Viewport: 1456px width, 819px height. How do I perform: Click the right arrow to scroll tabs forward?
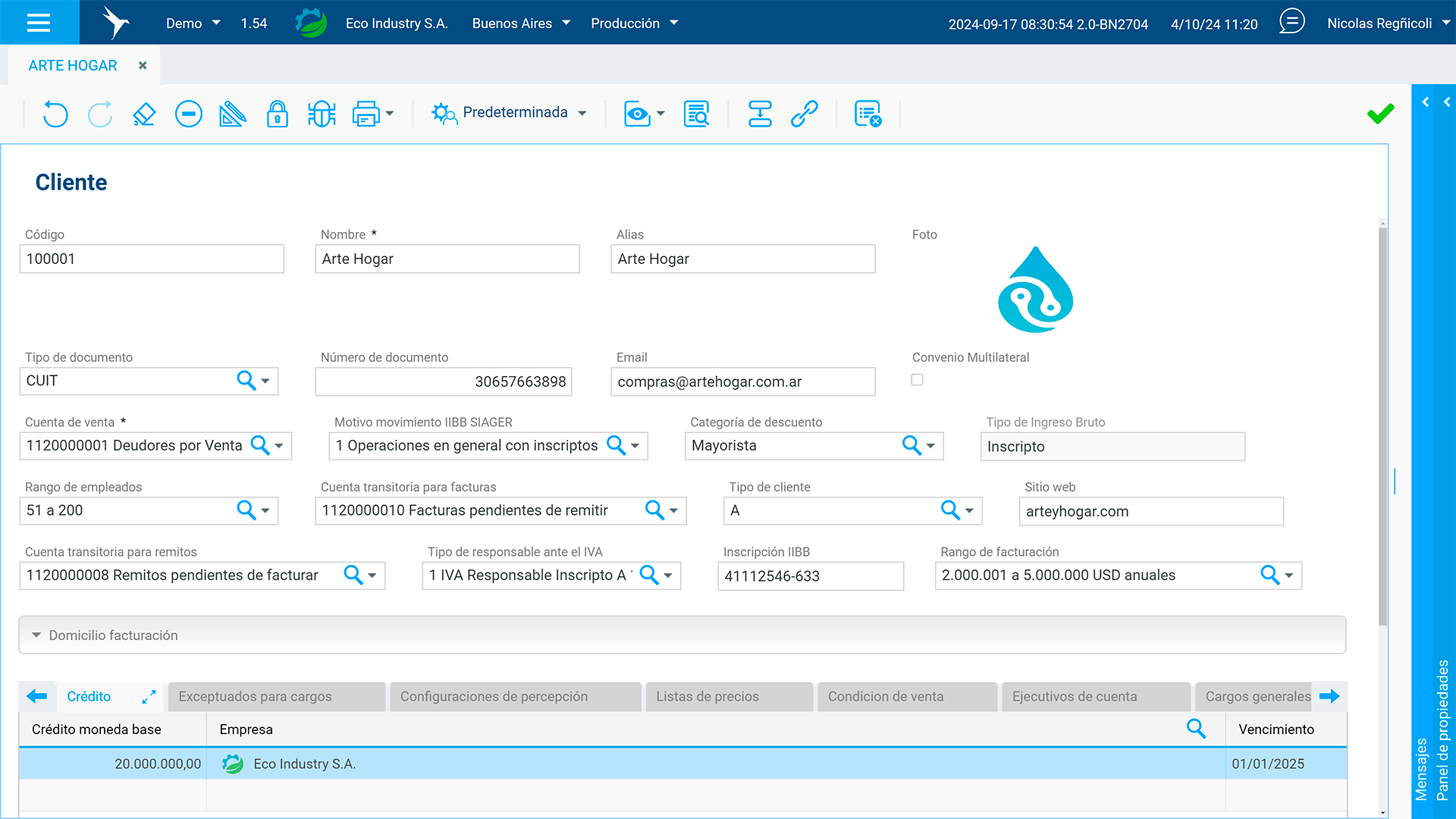click(1329, 696)
